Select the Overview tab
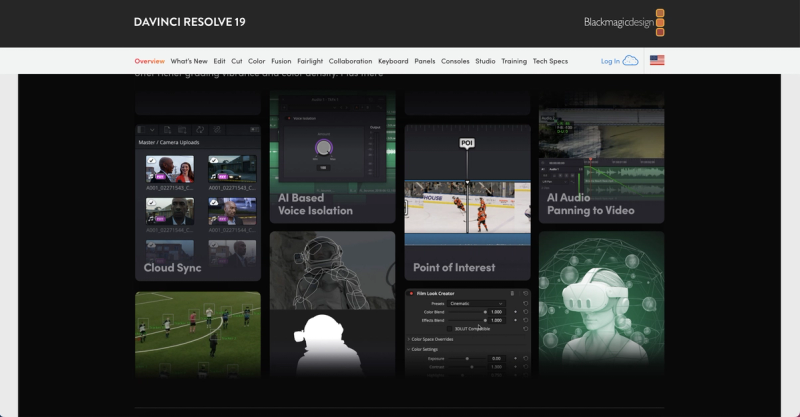This screenshot has height=417, width=800. (x=149, y=61)
